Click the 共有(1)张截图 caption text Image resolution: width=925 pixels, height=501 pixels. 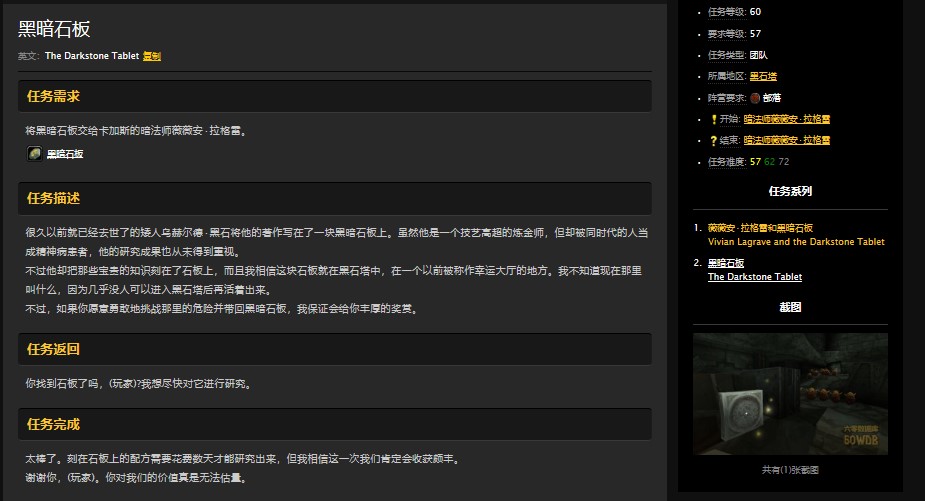(790, 469)
